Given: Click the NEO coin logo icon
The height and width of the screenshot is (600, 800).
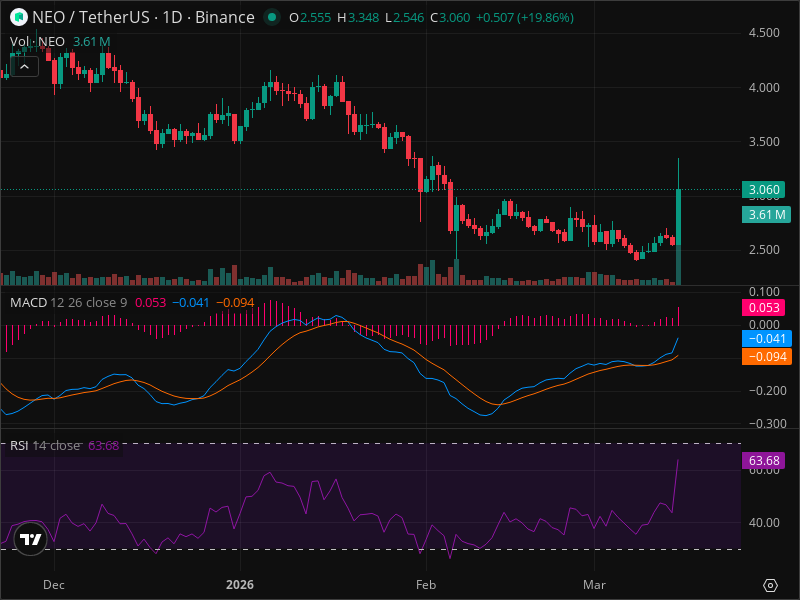Looking at the screenshot, I should (x=19, y=17).
